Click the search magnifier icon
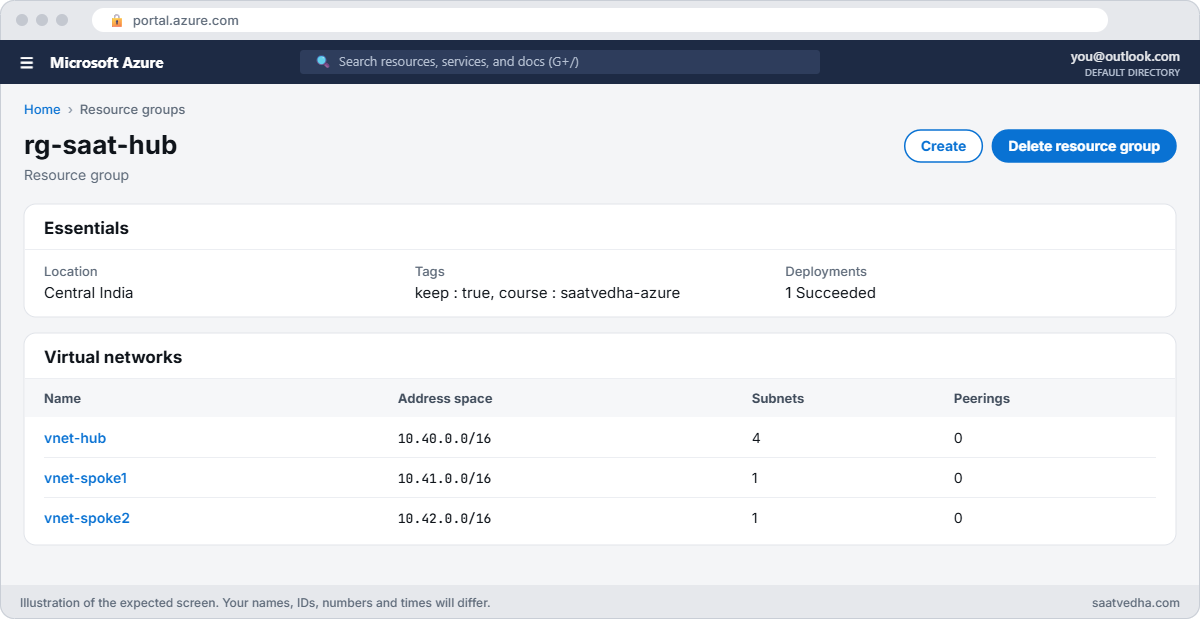The height and width of the screenshot is (619, 1200). pyautogui.click(x=323, y=62)
